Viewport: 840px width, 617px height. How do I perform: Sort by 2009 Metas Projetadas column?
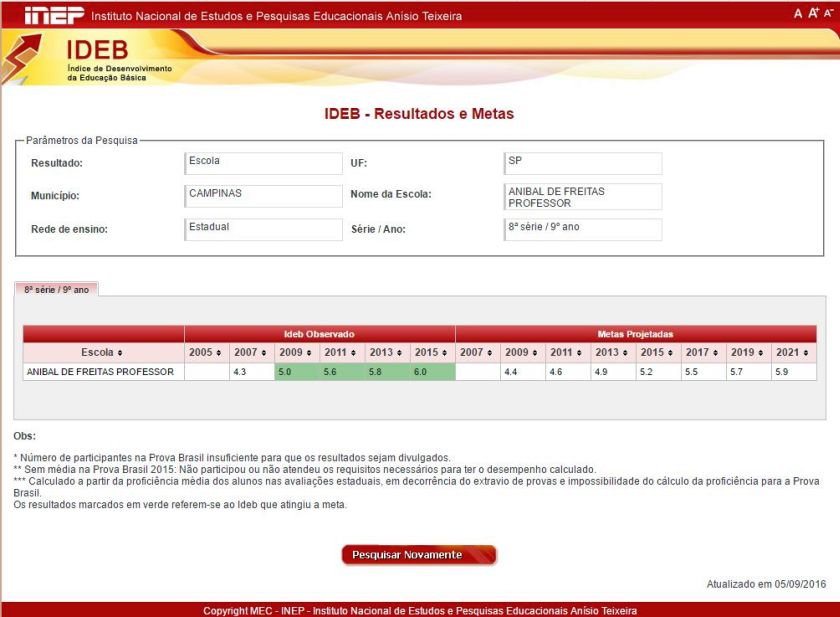pyautogui.click(x=522, y=352)
